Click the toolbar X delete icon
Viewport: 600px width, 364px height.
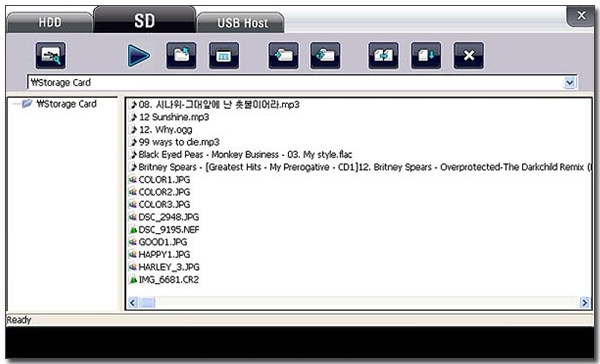coord(469,56)
